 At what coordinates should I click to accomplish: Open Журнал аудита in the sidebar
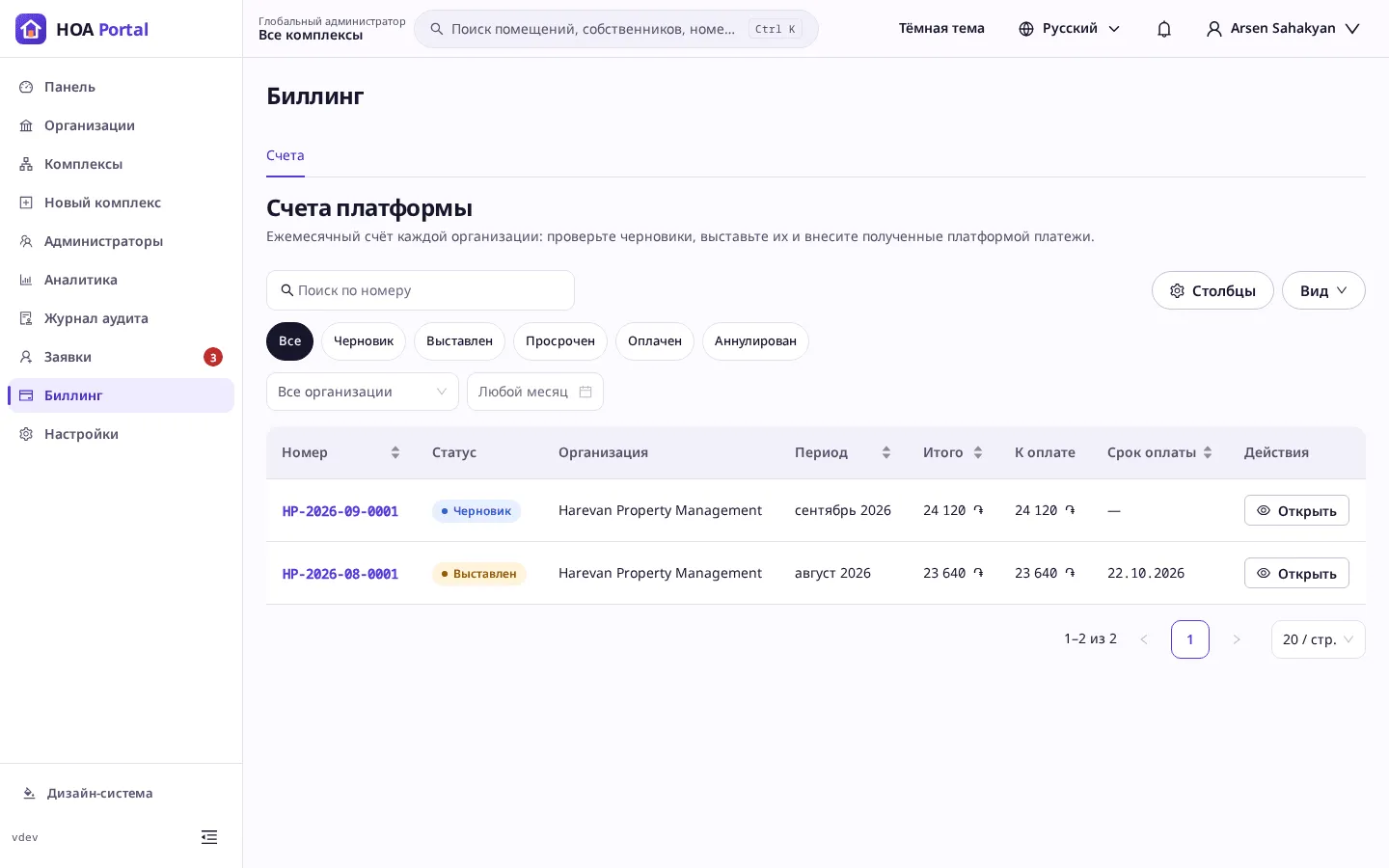click(121, 318)
